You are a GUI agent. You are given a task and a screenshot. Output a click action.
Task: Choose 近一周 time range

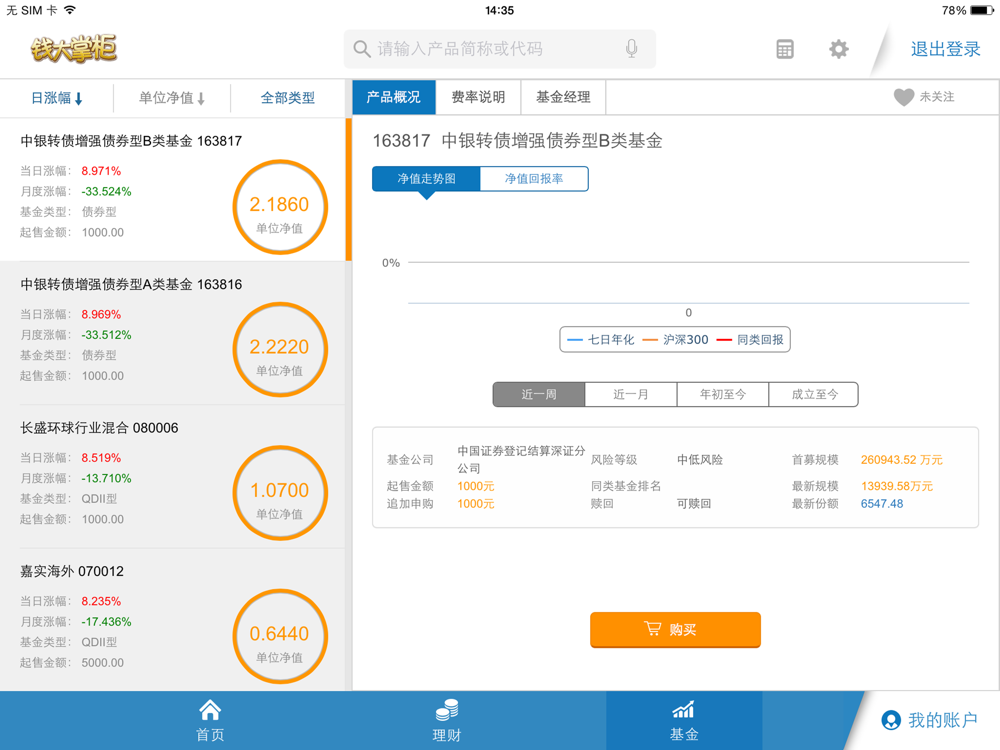pyautogui.click(x=539, y=394)
